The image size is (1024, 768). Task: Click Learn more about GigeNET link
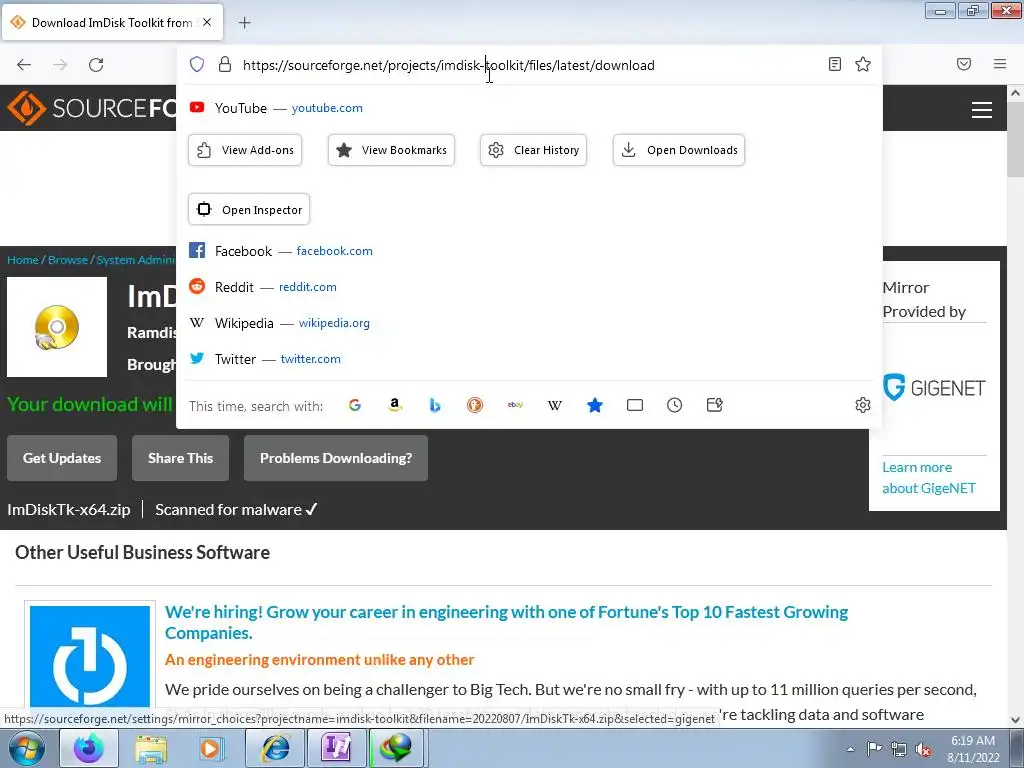pyautogui.click(x=929, y=477)
